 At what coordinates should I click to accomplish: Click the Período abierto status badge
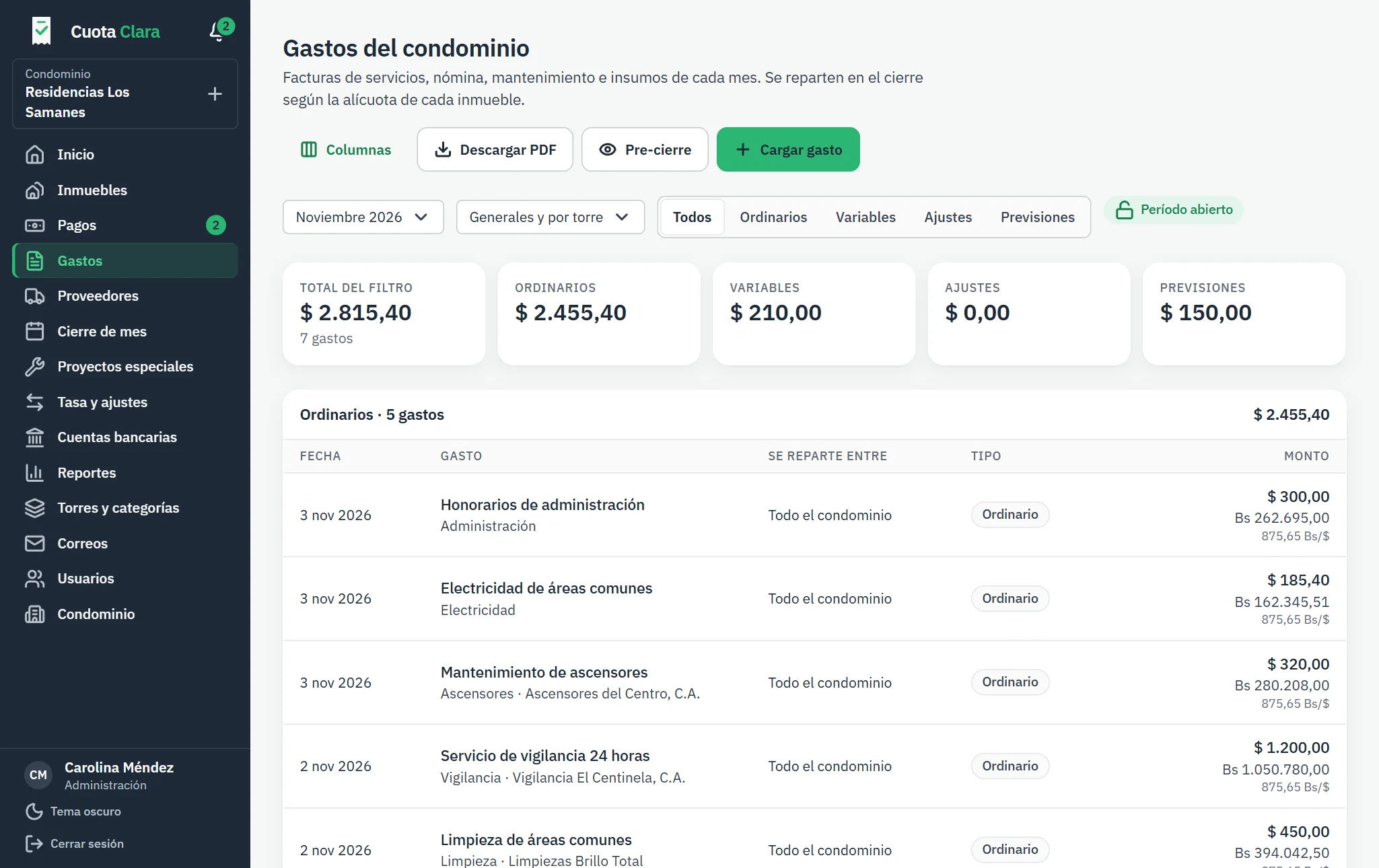pyautogui.click(x=1174, y=210)
